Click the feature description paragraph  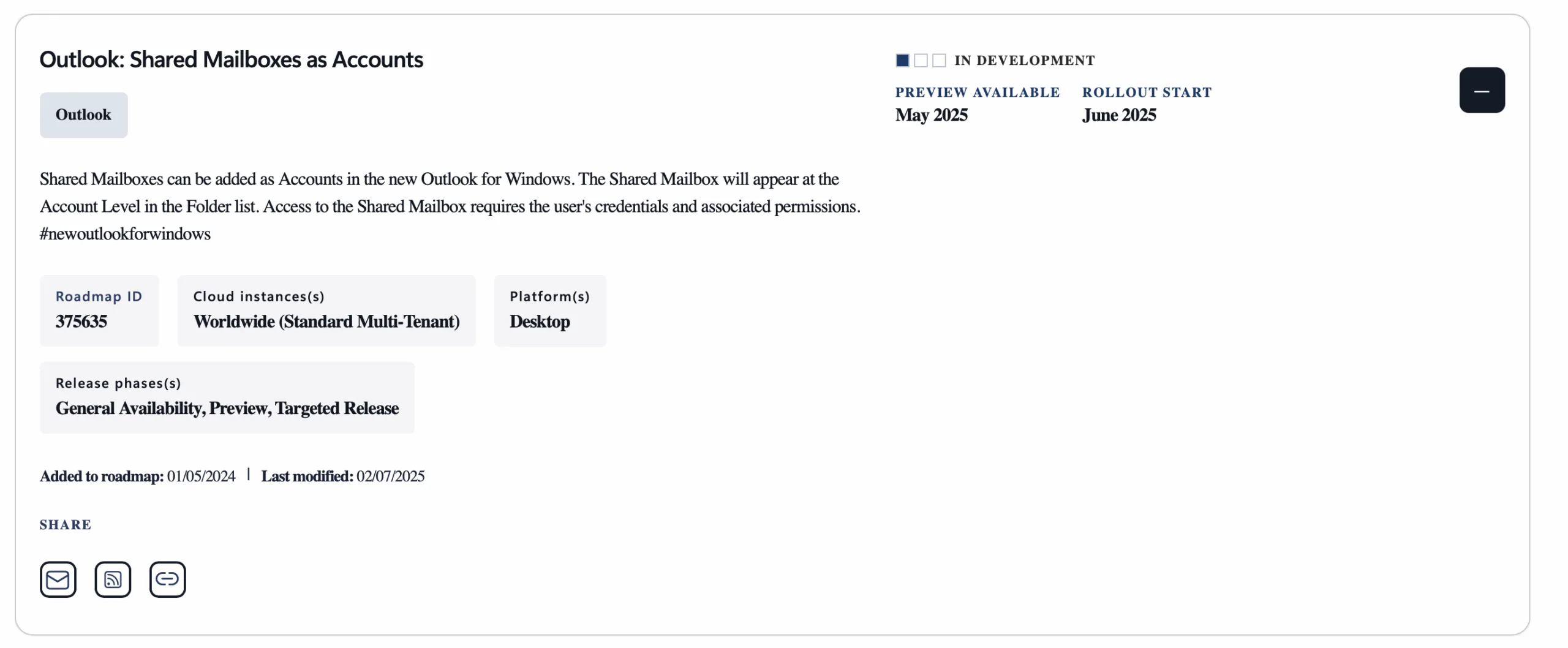450,193
